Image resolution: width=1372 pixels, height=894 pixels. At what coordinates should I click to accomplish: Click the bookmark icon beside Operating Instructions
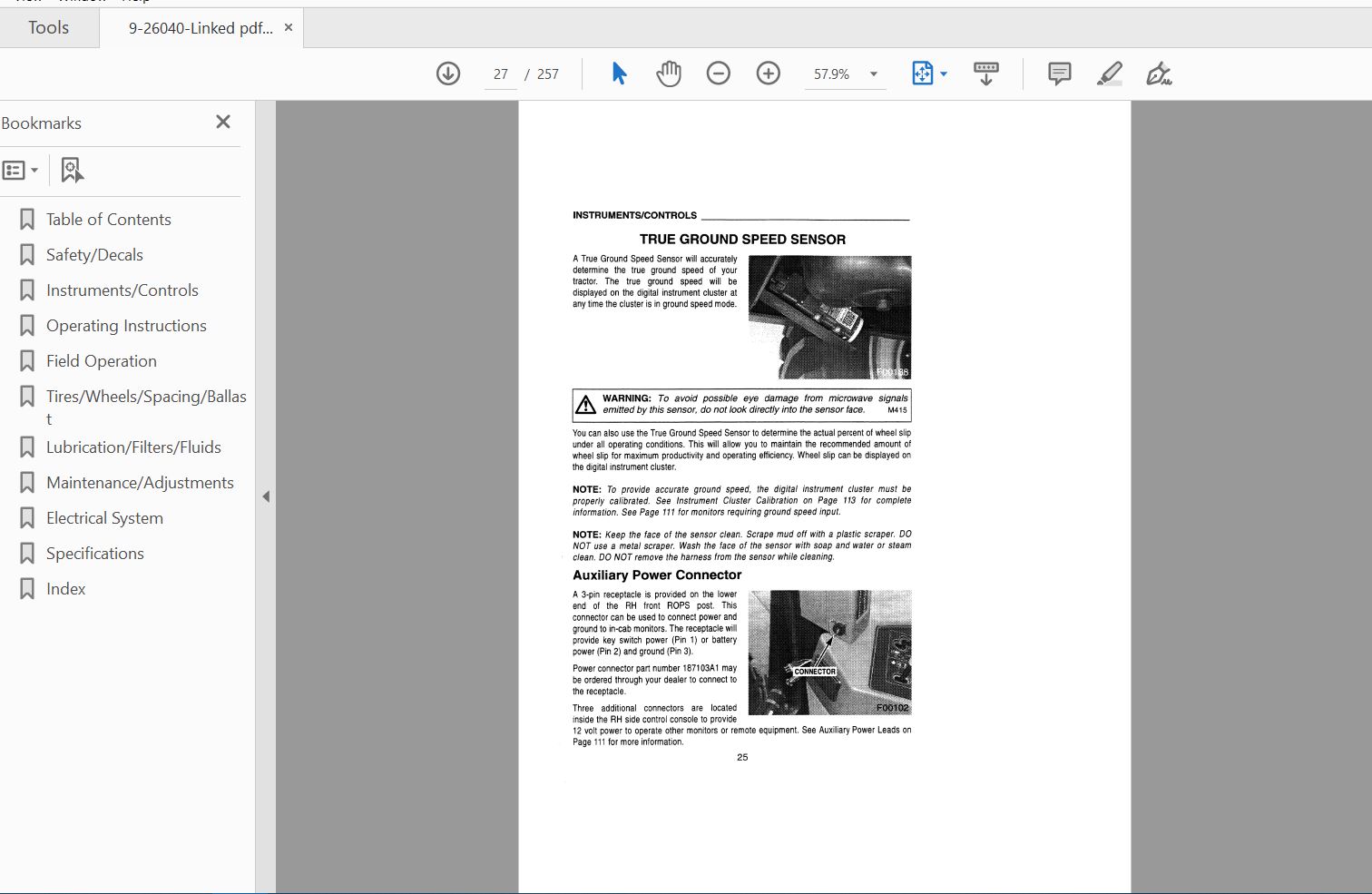(x=27, y=326)
